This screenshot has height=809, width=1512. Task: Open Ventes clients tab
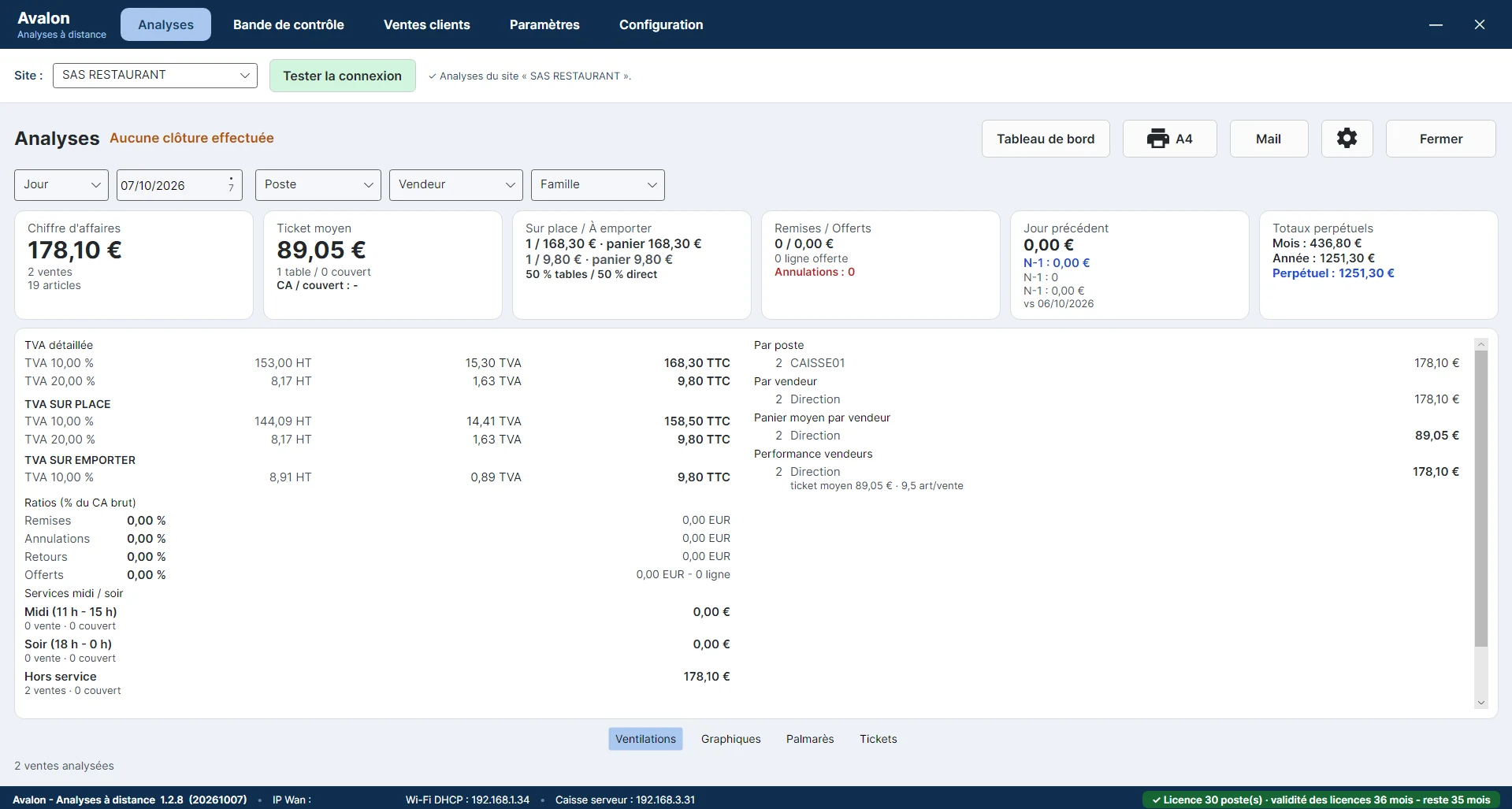[427, 24]
